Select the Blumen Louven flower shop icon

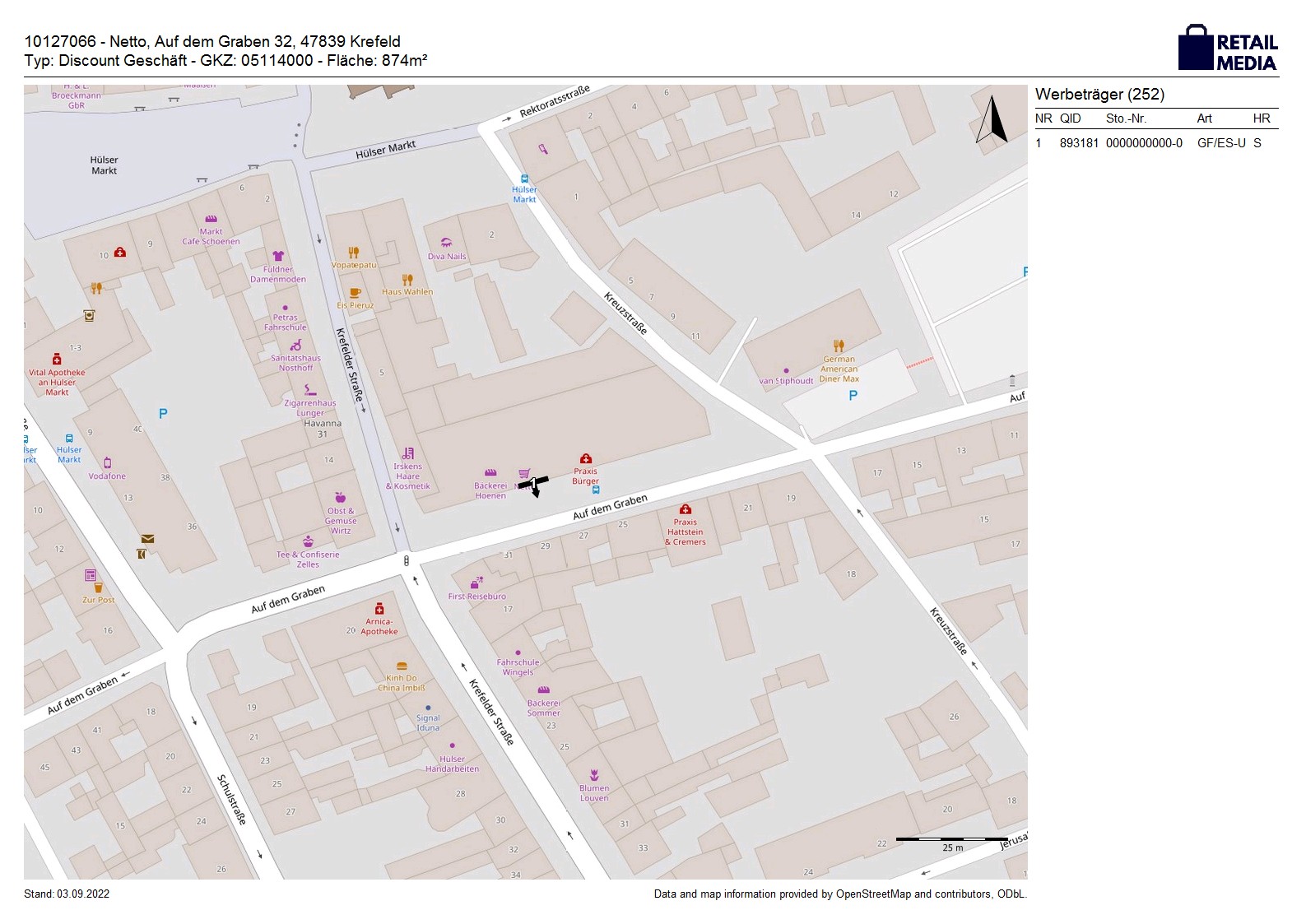tap(594, 775)
